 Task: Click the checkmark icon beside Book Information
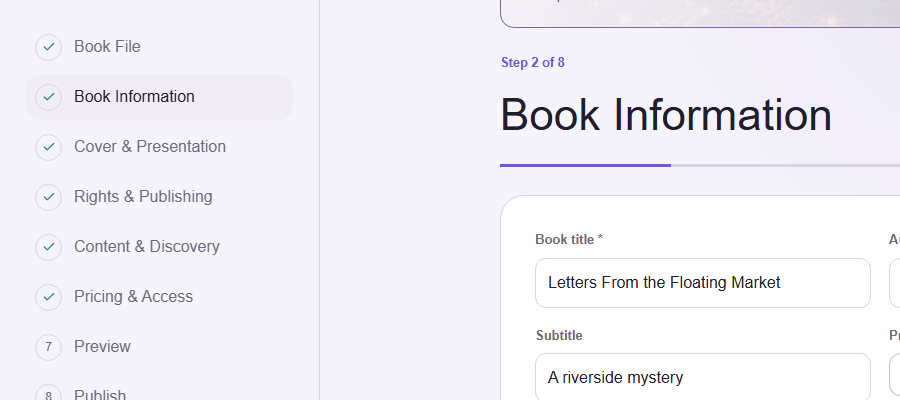pyautogui.click(x=48, y=97)
